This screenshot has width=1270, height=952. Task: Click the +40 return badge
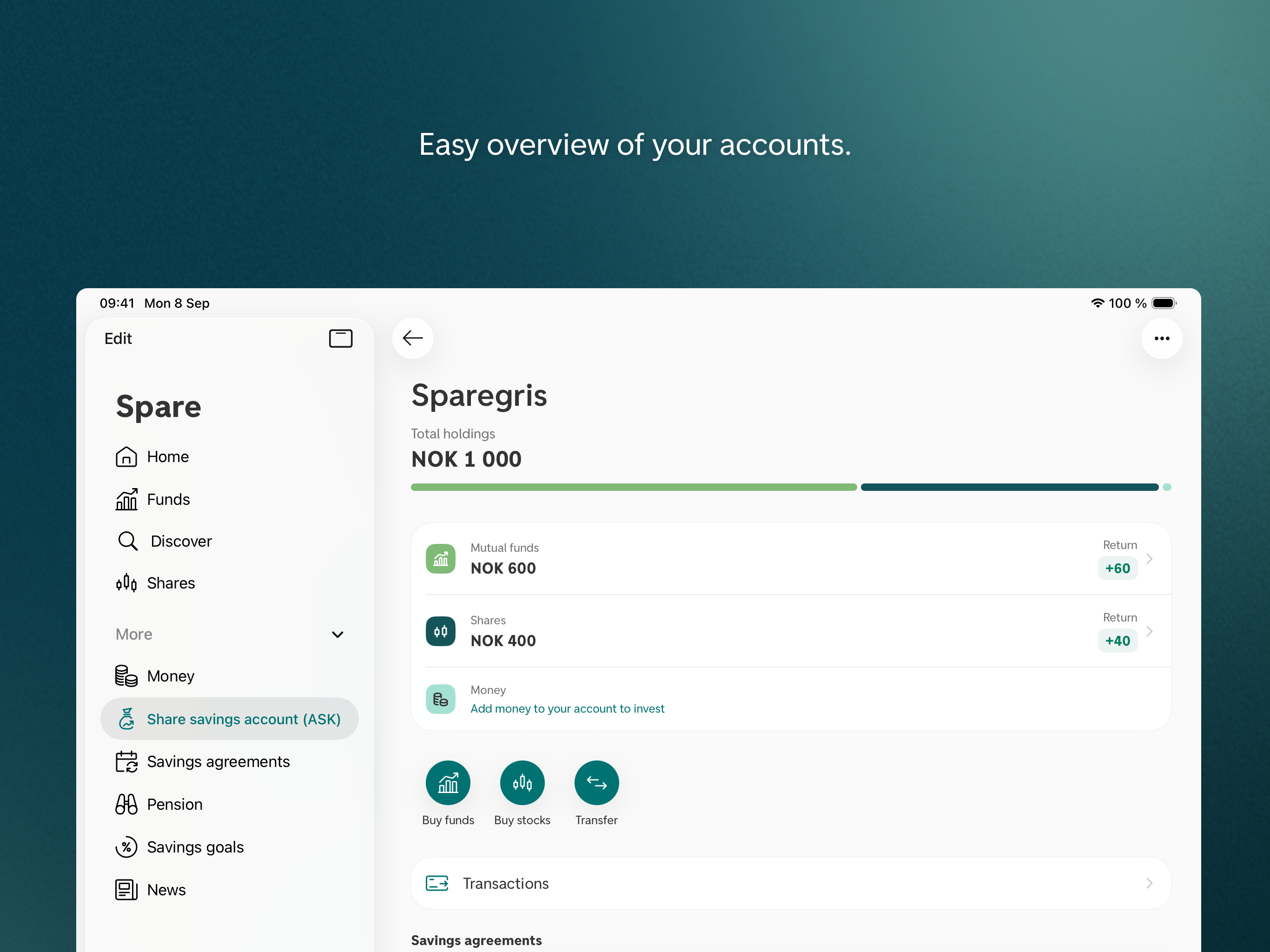coord(1117,641)
